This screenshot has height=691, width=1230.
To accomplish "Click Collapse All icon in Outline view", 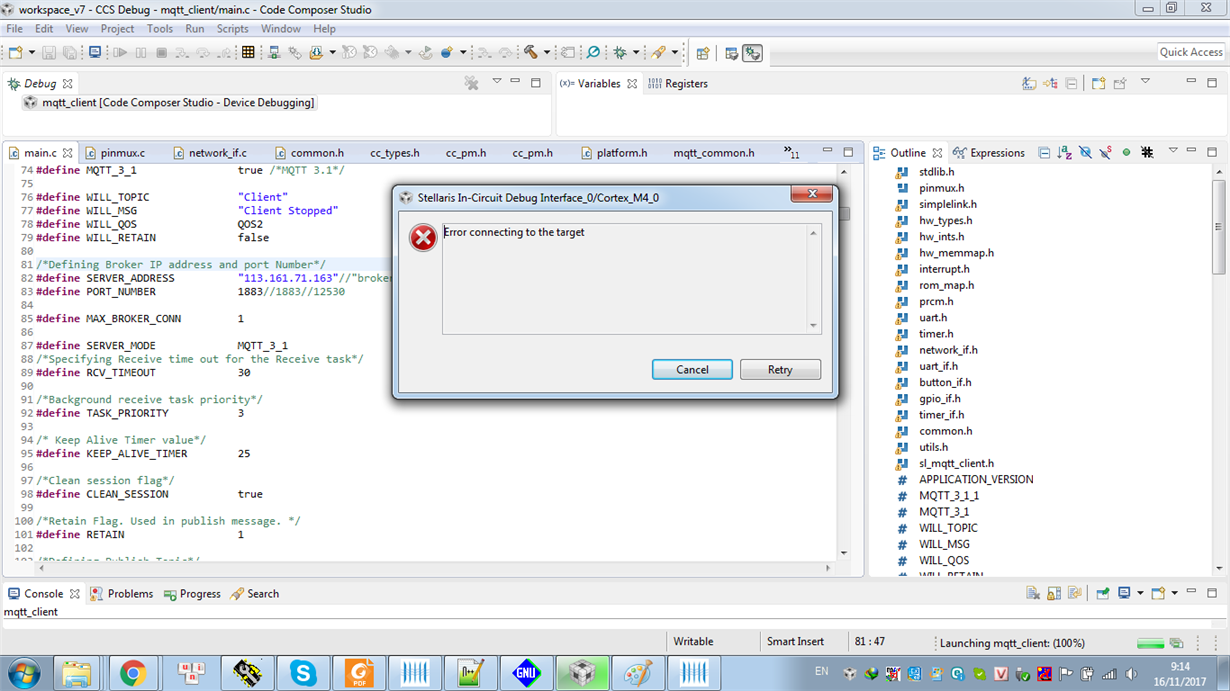I will click(1044, 153).
